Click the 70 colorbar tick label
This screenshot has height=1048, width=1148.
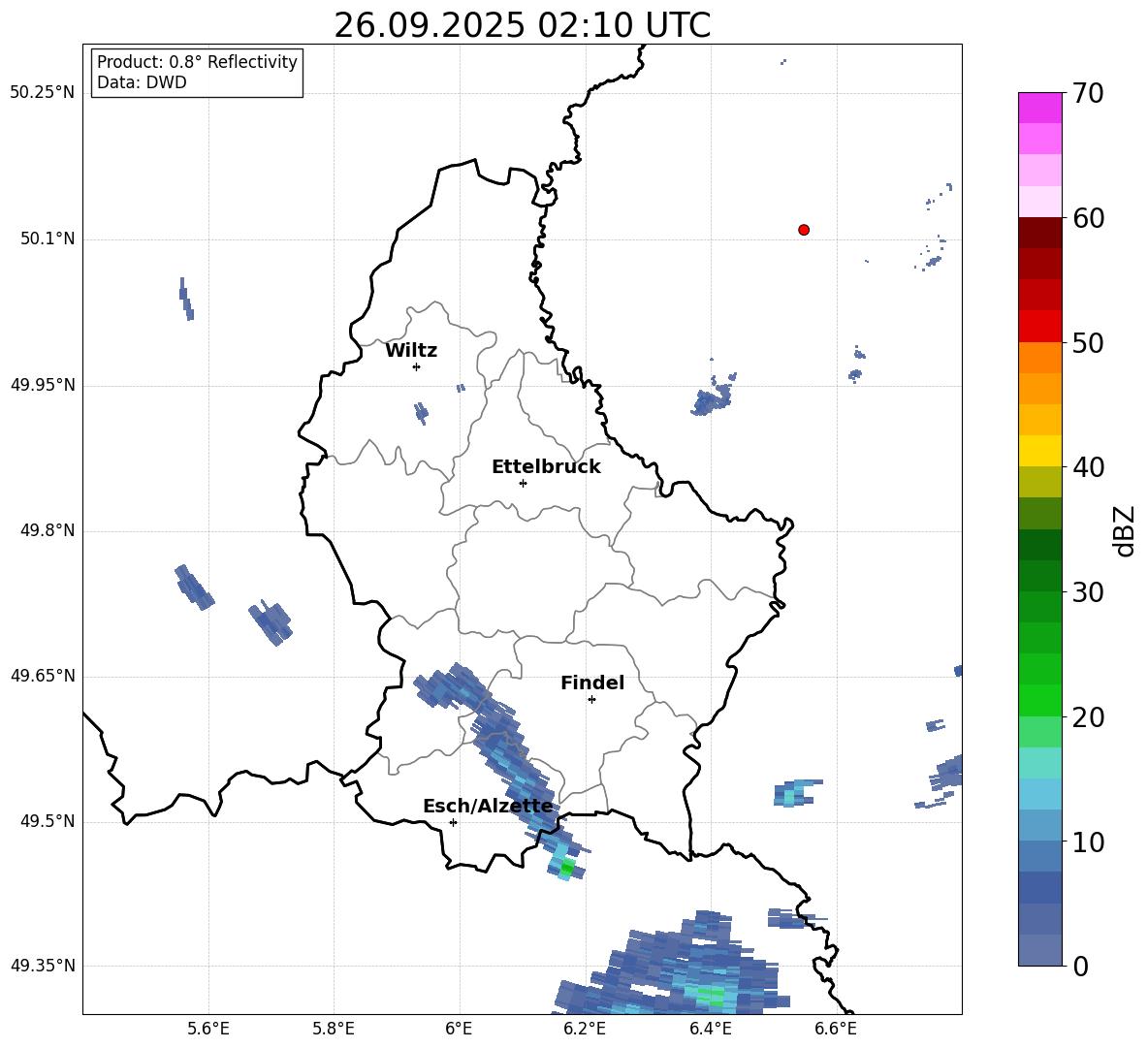pos(1087,94)
